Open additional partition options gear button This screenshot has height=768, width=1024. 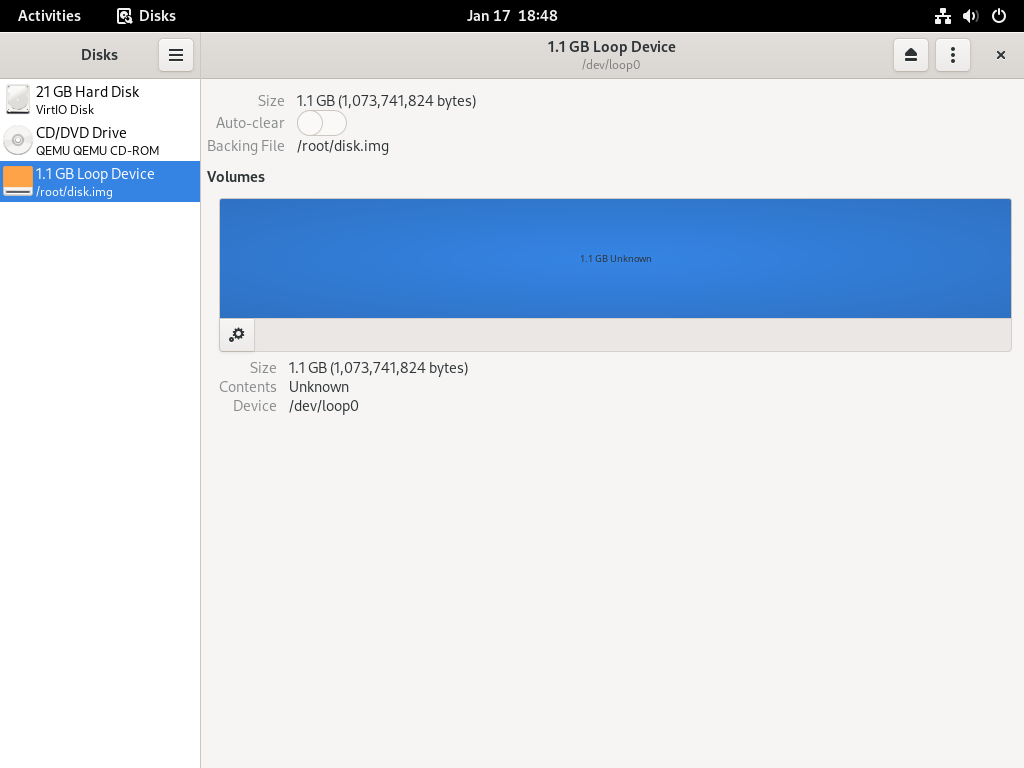pos(237,335)
